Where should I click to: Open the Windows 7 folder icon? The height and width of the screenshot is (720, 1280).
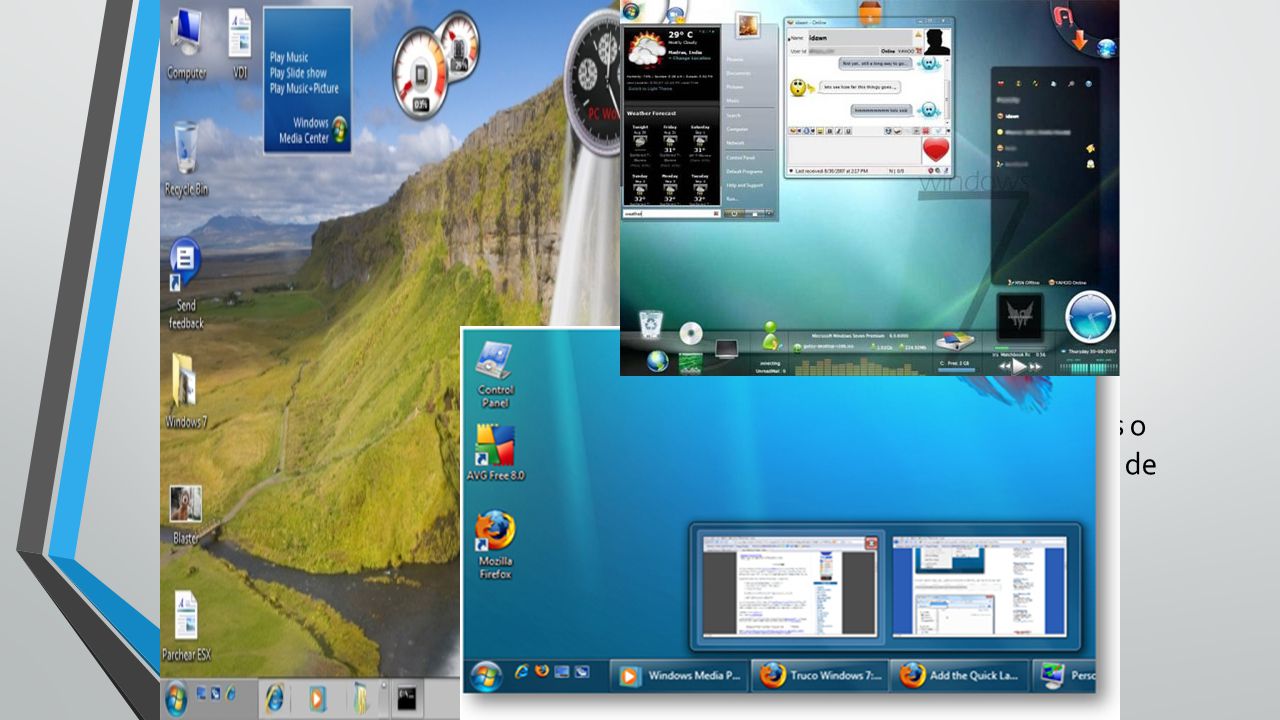coord(186,391)
